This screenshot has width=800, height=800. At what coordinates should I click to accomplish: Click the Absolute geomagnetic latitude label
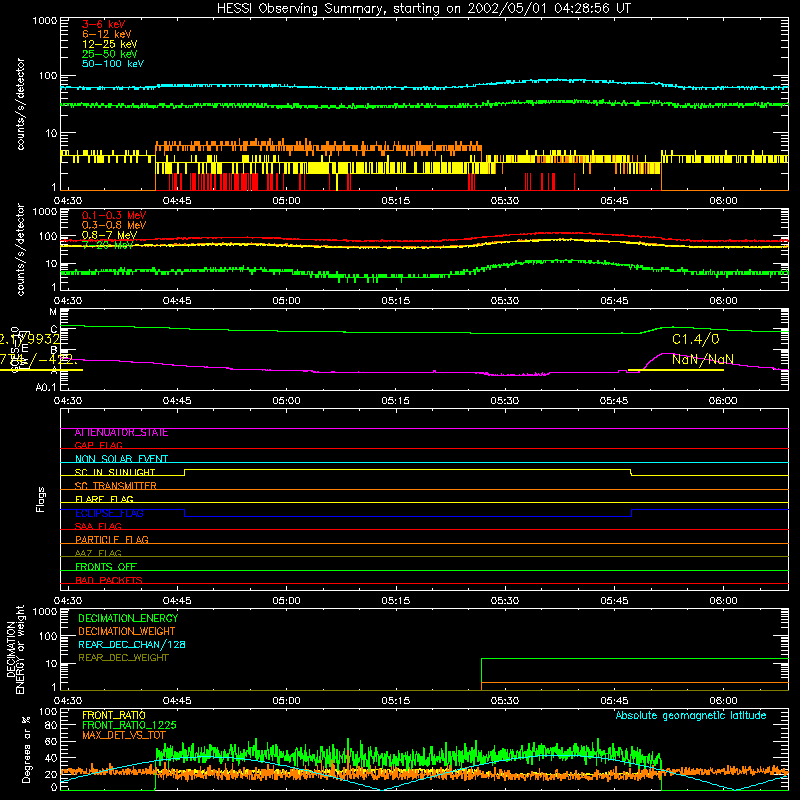(691, 716)
